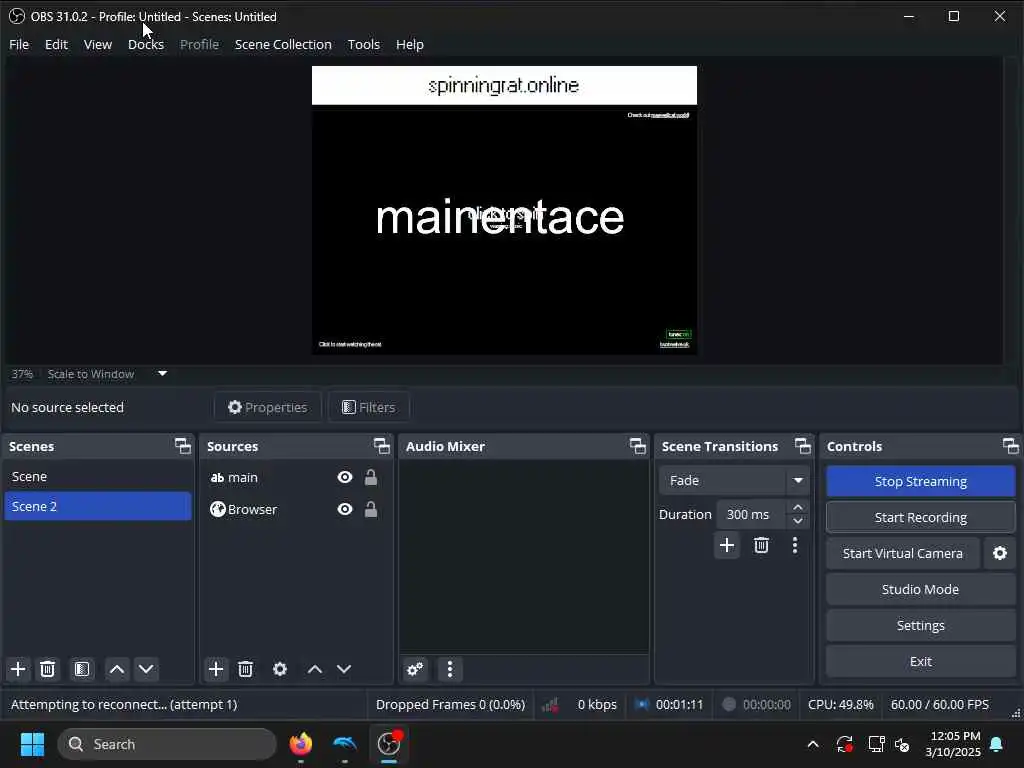Pop out the Controls dock
The image size is (1024, 768).
tap(1010, 446)
